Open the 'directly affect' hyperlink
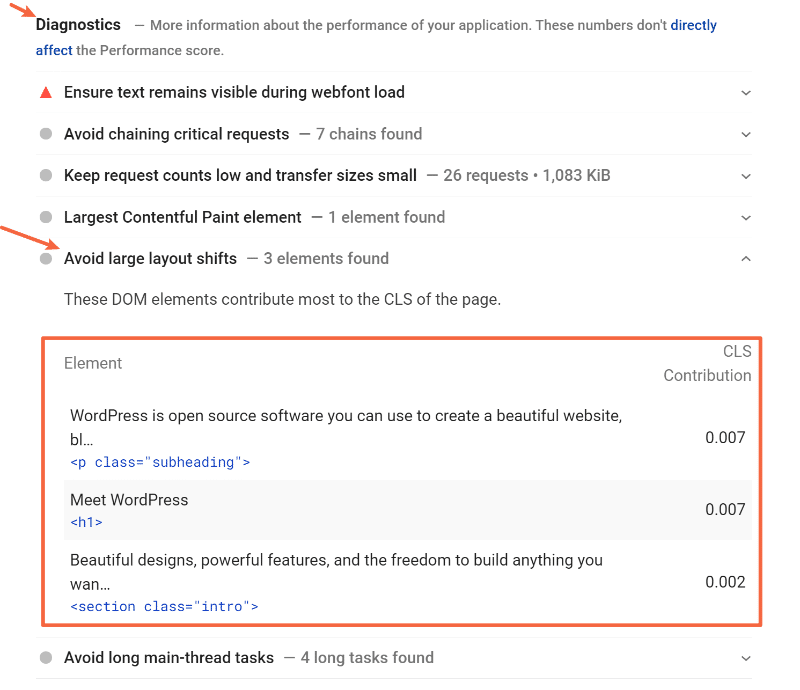The height and width of the screenshot is (690, 800). pos(693,25)
